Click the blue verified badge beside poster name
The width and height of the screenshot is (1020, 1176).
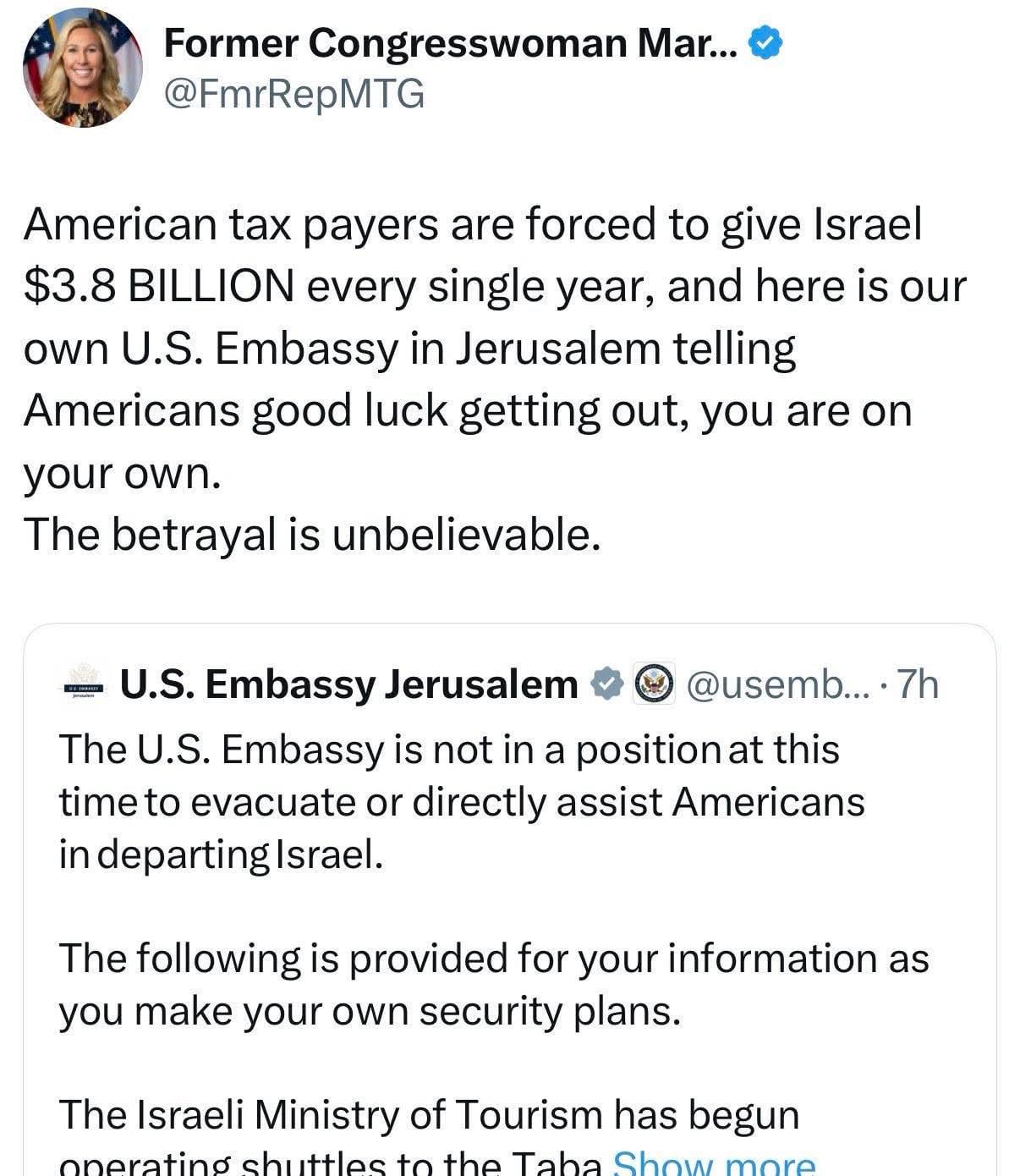[766, 43]
